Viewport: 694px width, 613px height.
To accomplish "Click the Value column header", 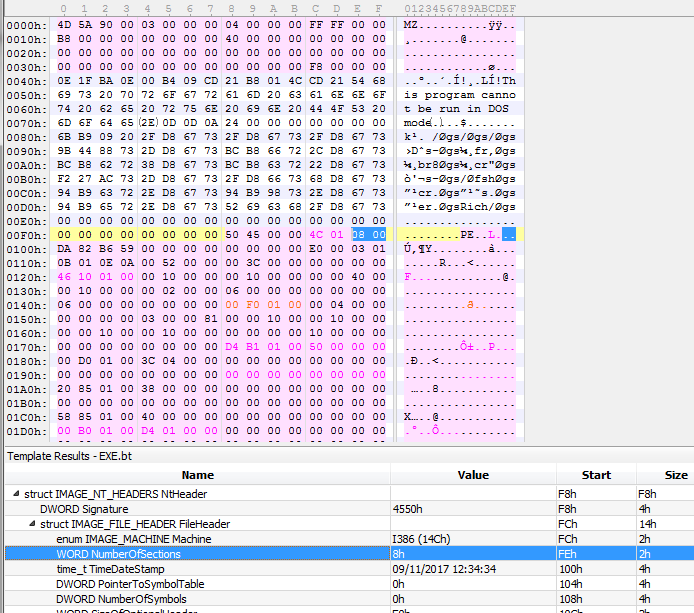I will tap(473, 475).
